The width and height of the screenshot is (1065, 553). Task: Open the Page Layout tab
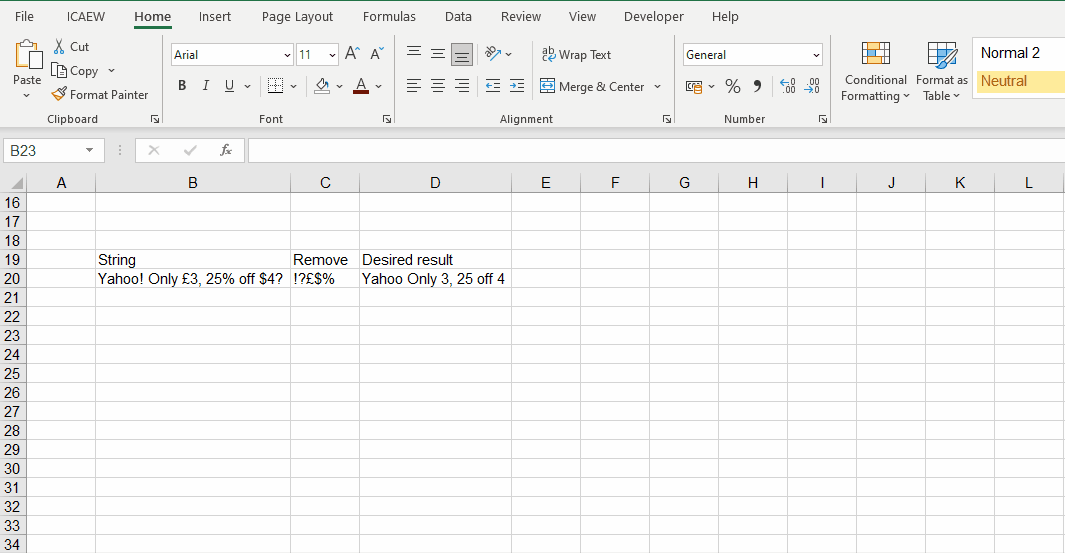click(x=297, y=17)
